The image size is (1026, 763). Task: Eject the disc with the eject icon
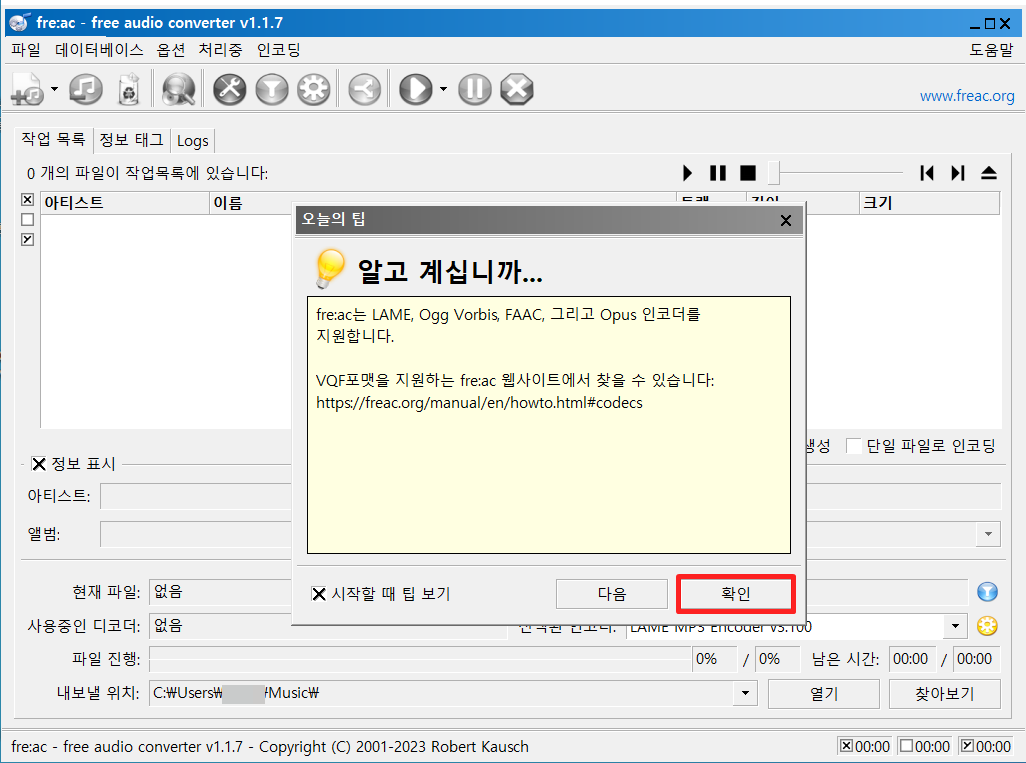point(989,173)
